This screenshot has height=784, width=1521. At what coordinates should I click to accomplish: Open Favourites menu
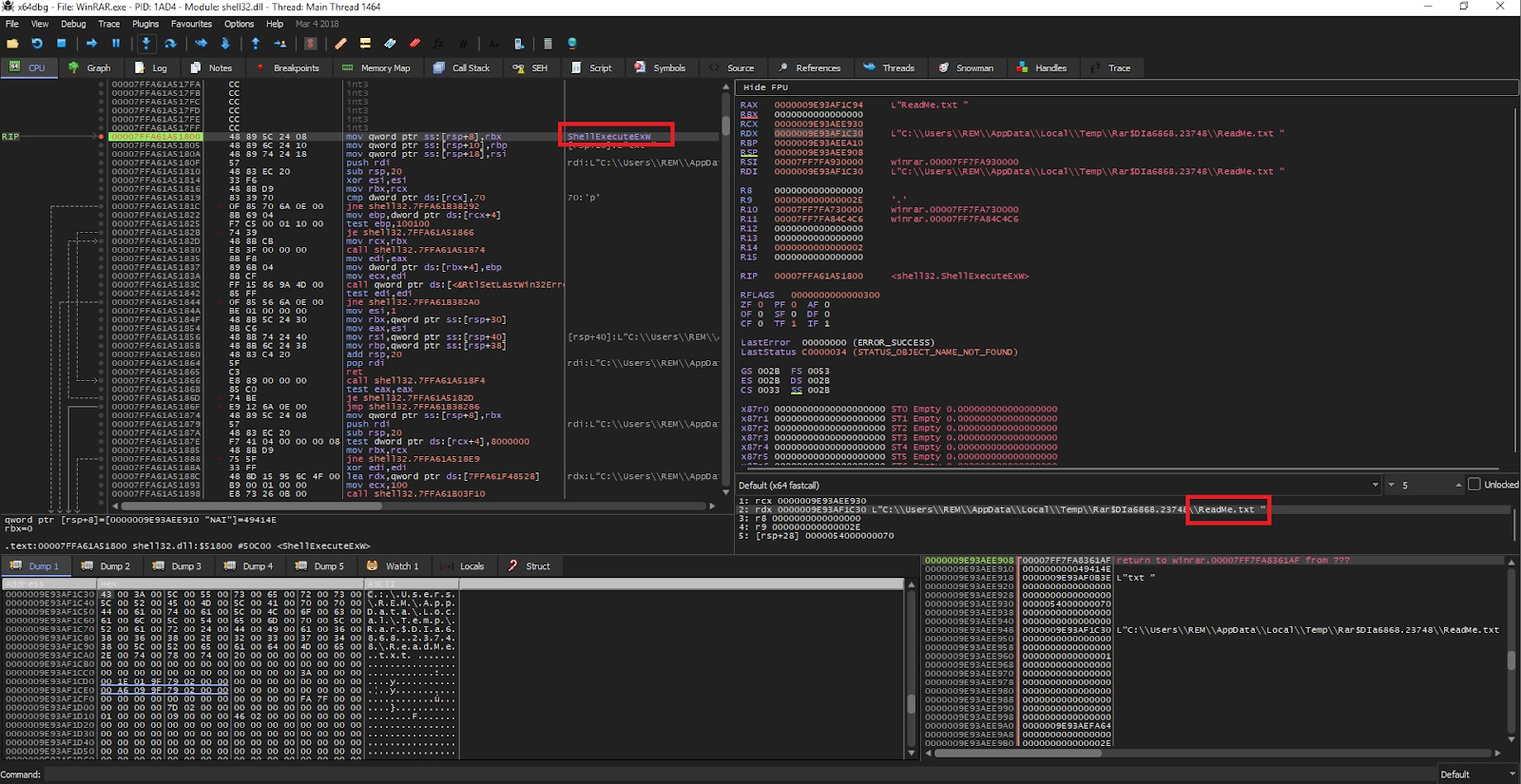click(x=192, y=24)
